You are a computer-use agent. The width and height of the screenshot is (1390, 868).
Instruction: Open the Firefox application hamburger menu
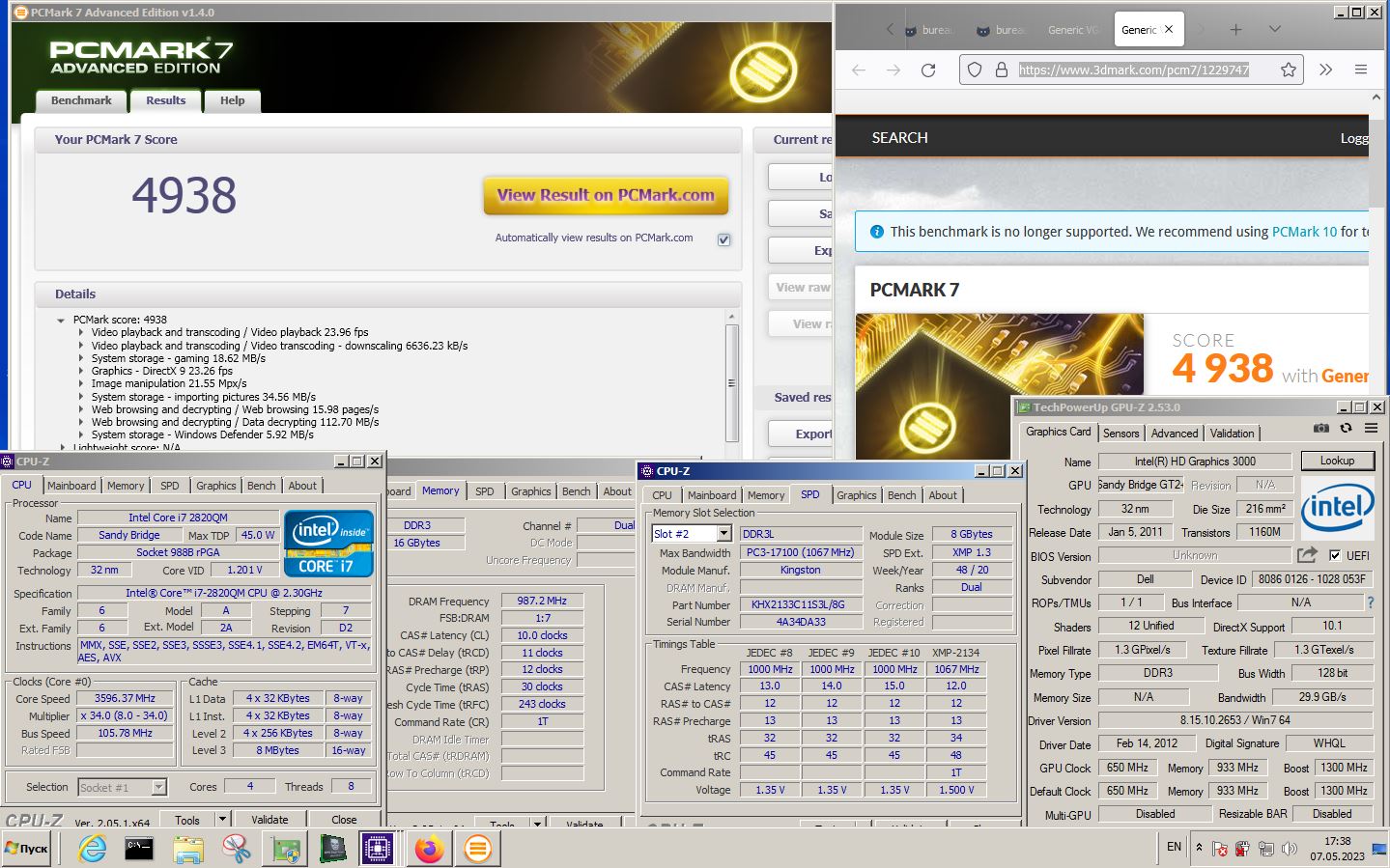coord(1361,70)
